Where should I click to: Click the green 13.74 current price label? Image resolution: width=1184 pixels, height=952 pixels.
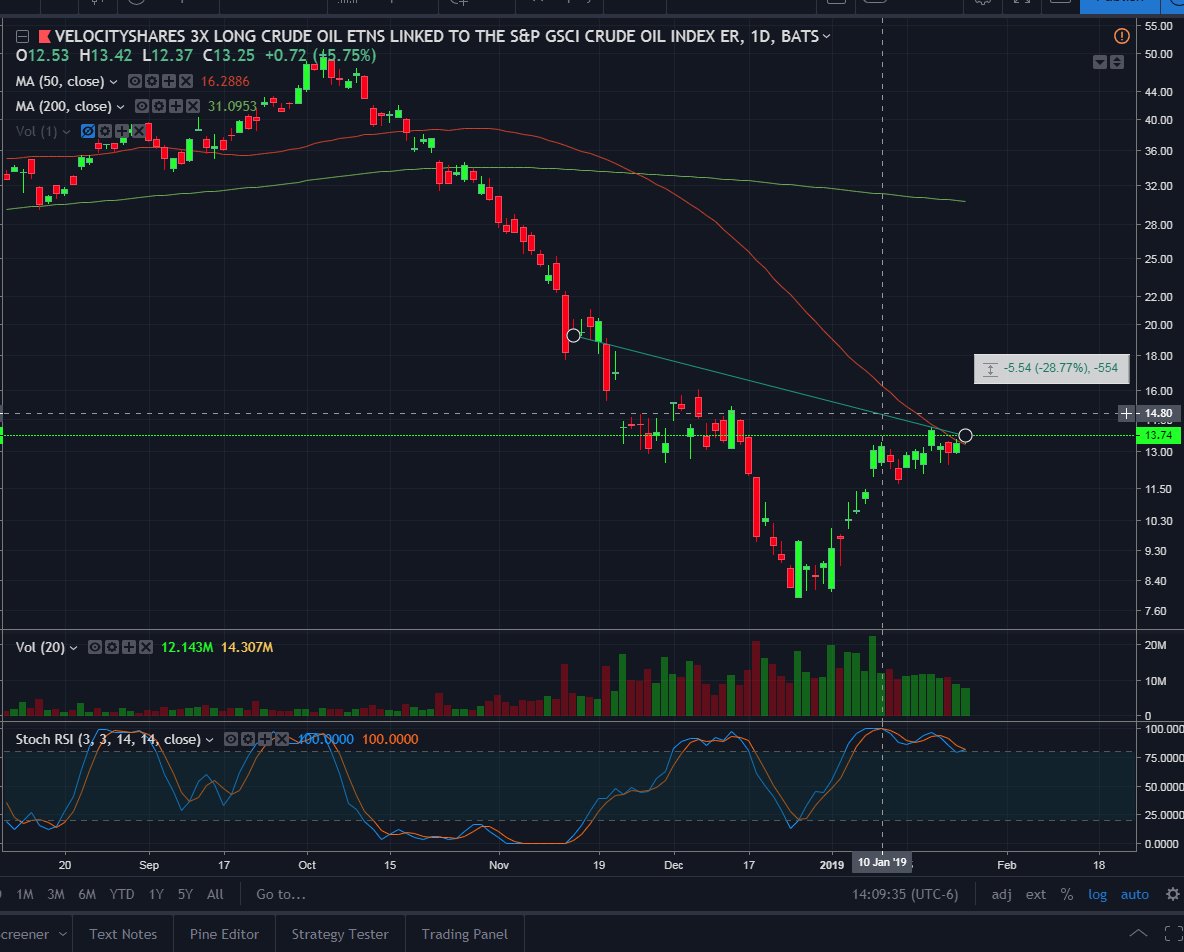coord(1158,435)
